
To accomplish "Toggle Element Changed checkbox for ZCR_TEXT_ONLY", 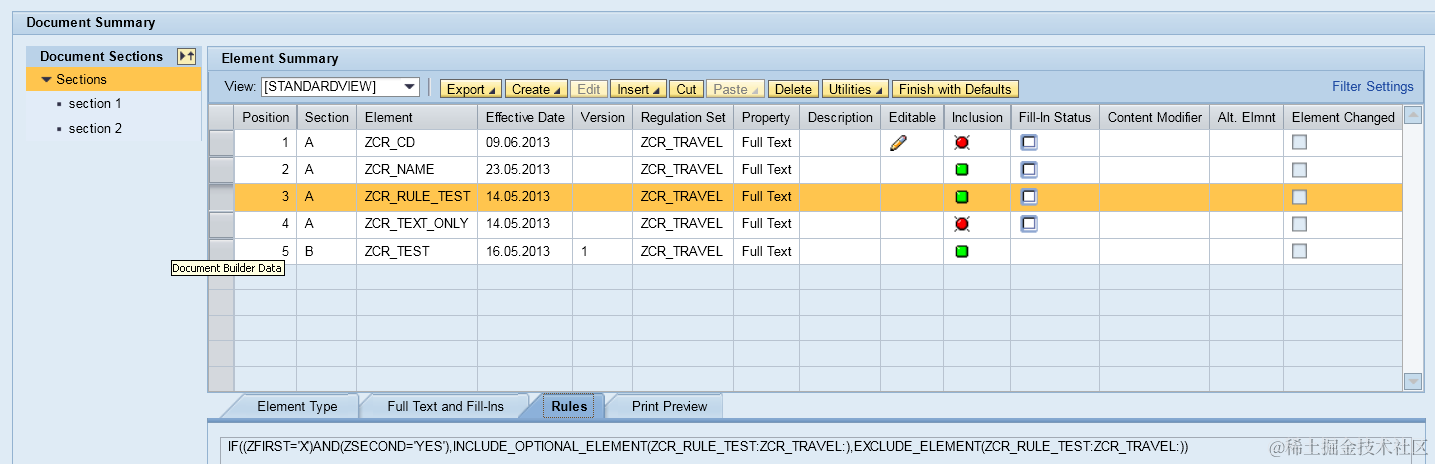I will pos(1299,224).
